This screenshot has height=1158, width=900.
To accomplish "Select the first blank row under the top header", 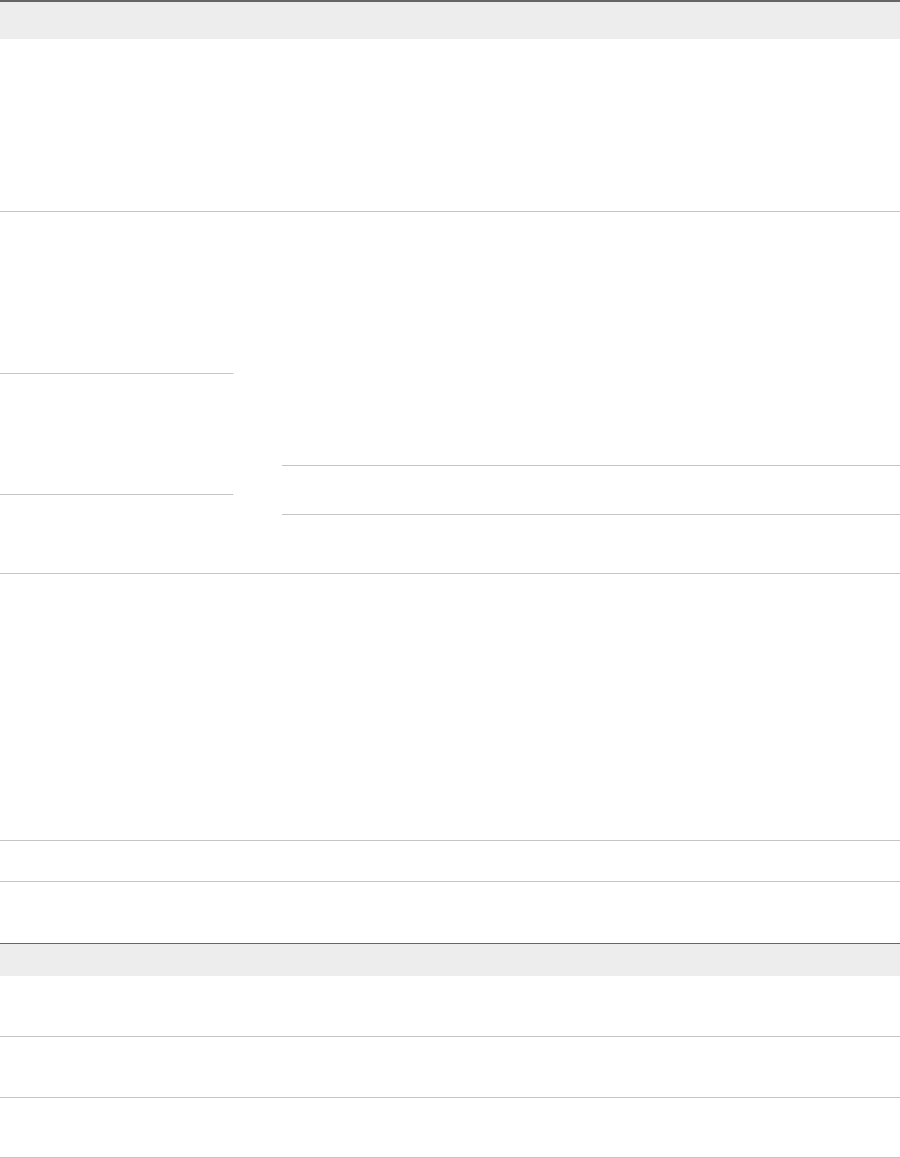I will tap(450, 125).
